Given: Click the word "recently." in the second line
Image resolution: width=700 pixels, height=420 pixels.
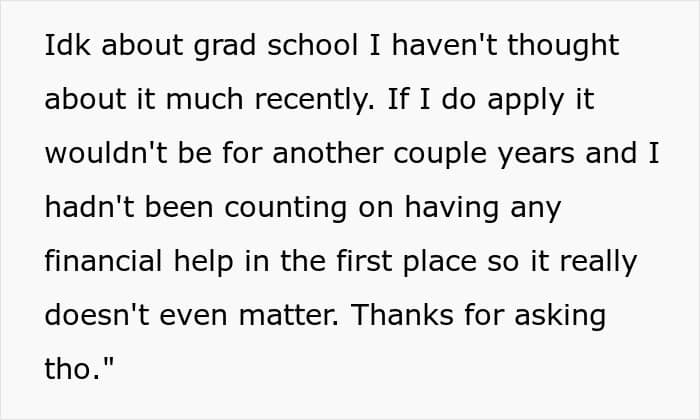Looking at the screenshot, I should coord(314,100).
